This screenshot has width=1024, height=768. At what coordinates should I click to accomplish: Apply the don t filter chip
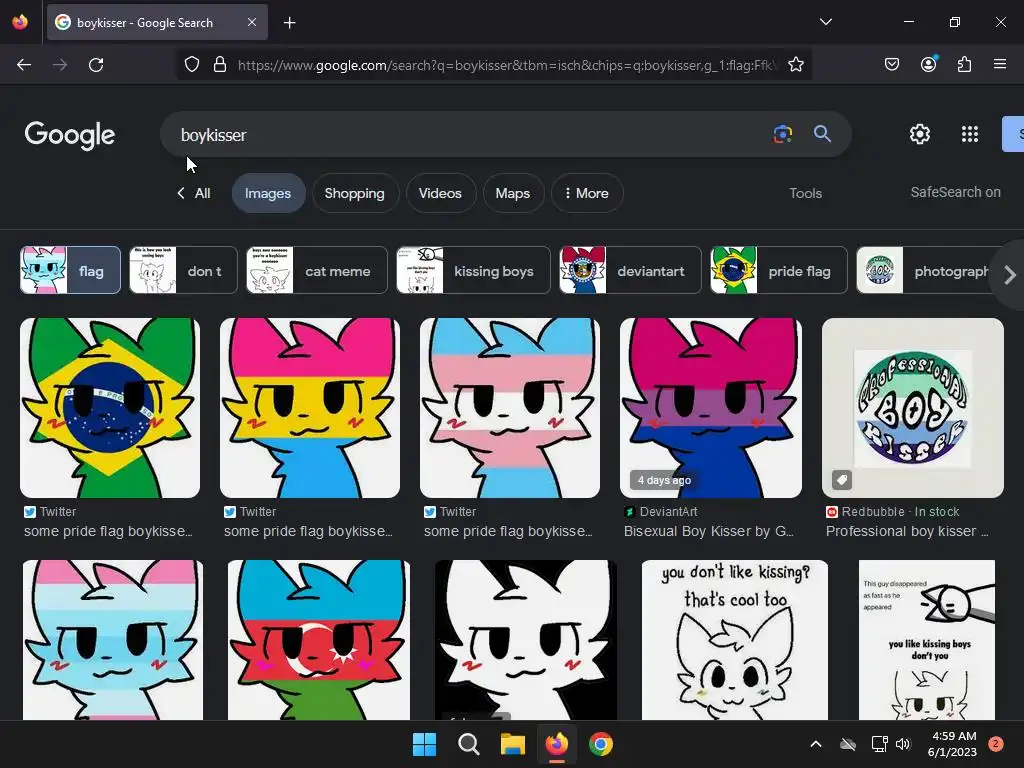click(x=184, y=270)
